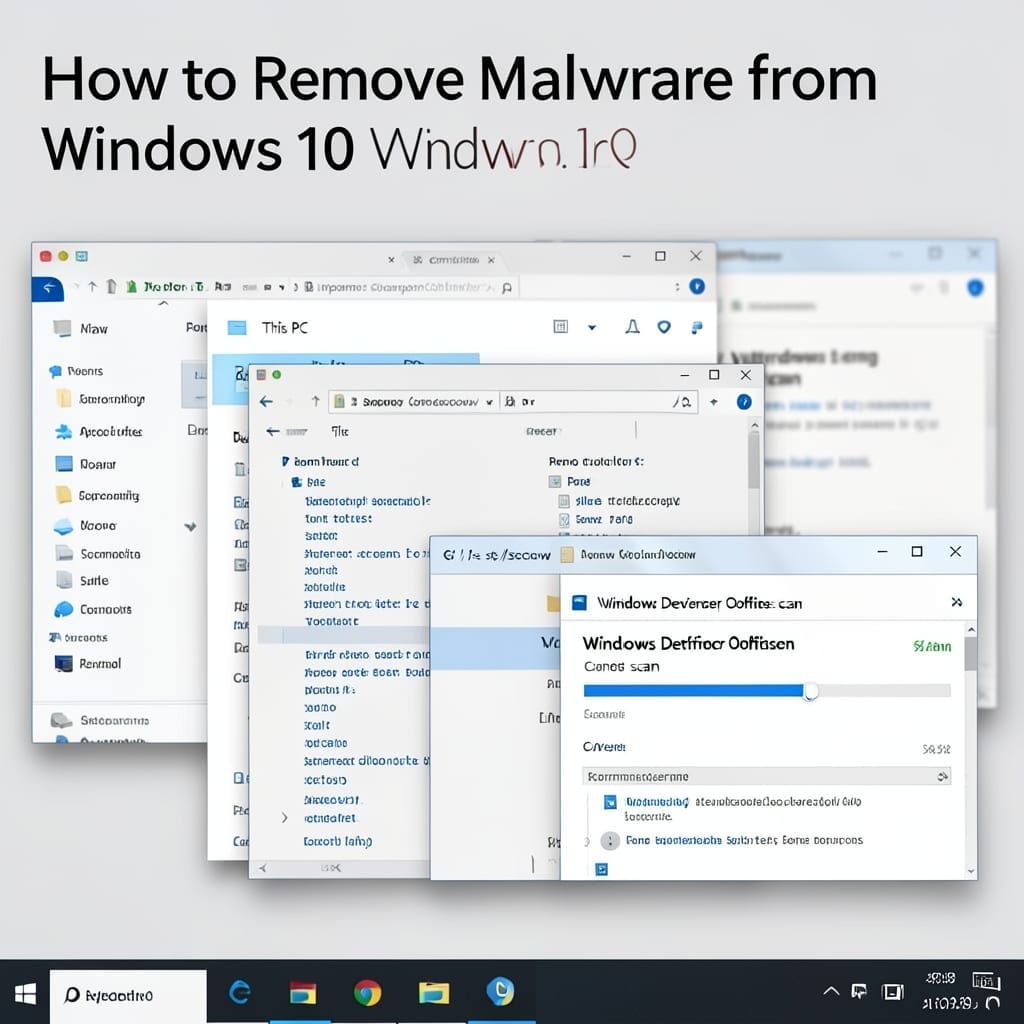The width and height of the screenshot is (1024, 1024).
Task: Click the pin icon beside middle window's info icon
Action: [x=713, y=402]
